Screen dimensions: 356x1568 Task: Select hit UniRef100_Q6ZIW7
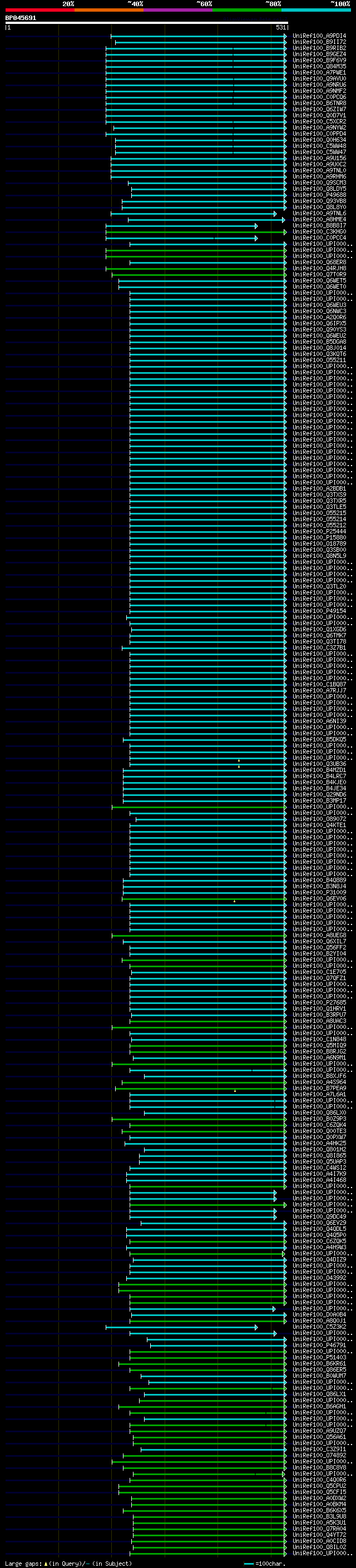pyautogui.click(x=319, y=109)
